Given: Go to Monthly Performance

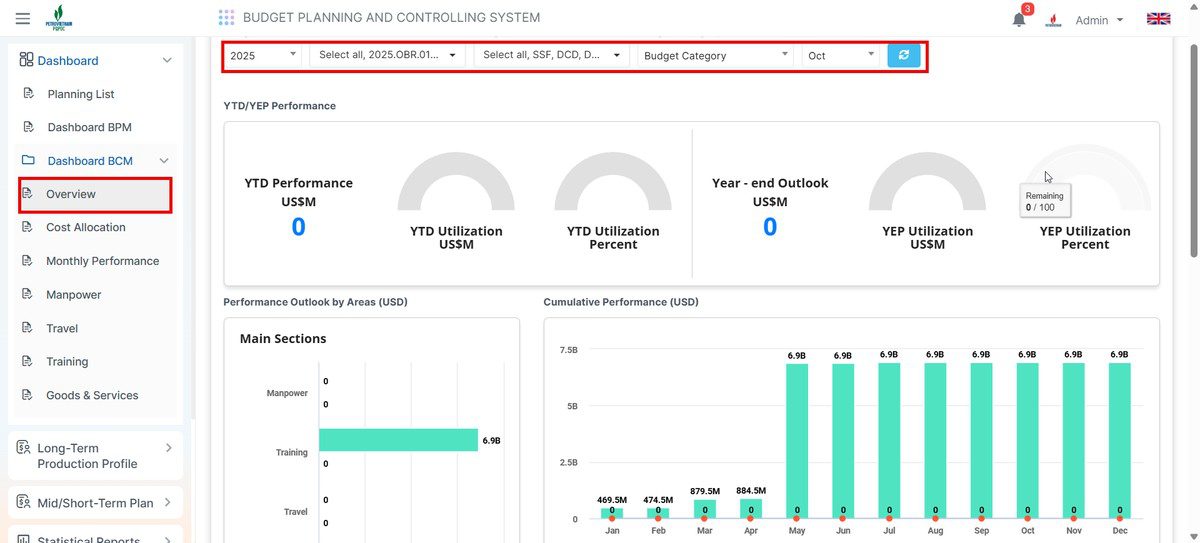Looking at the screenshot, I should 103,261.
